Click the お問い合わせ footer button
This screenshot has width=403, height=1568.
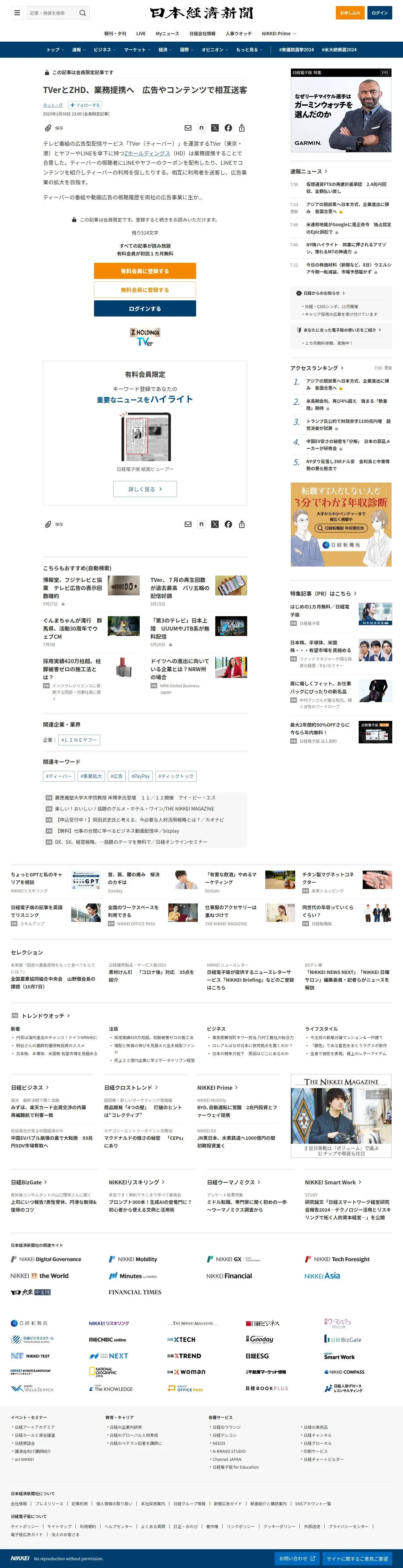(297, 1558)
